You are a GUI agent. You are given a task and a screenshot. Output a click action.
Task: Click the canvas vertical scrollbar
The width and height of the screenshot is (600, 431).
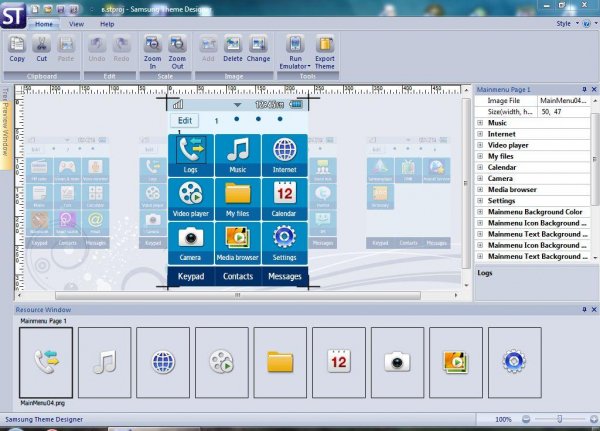[466, 183]
